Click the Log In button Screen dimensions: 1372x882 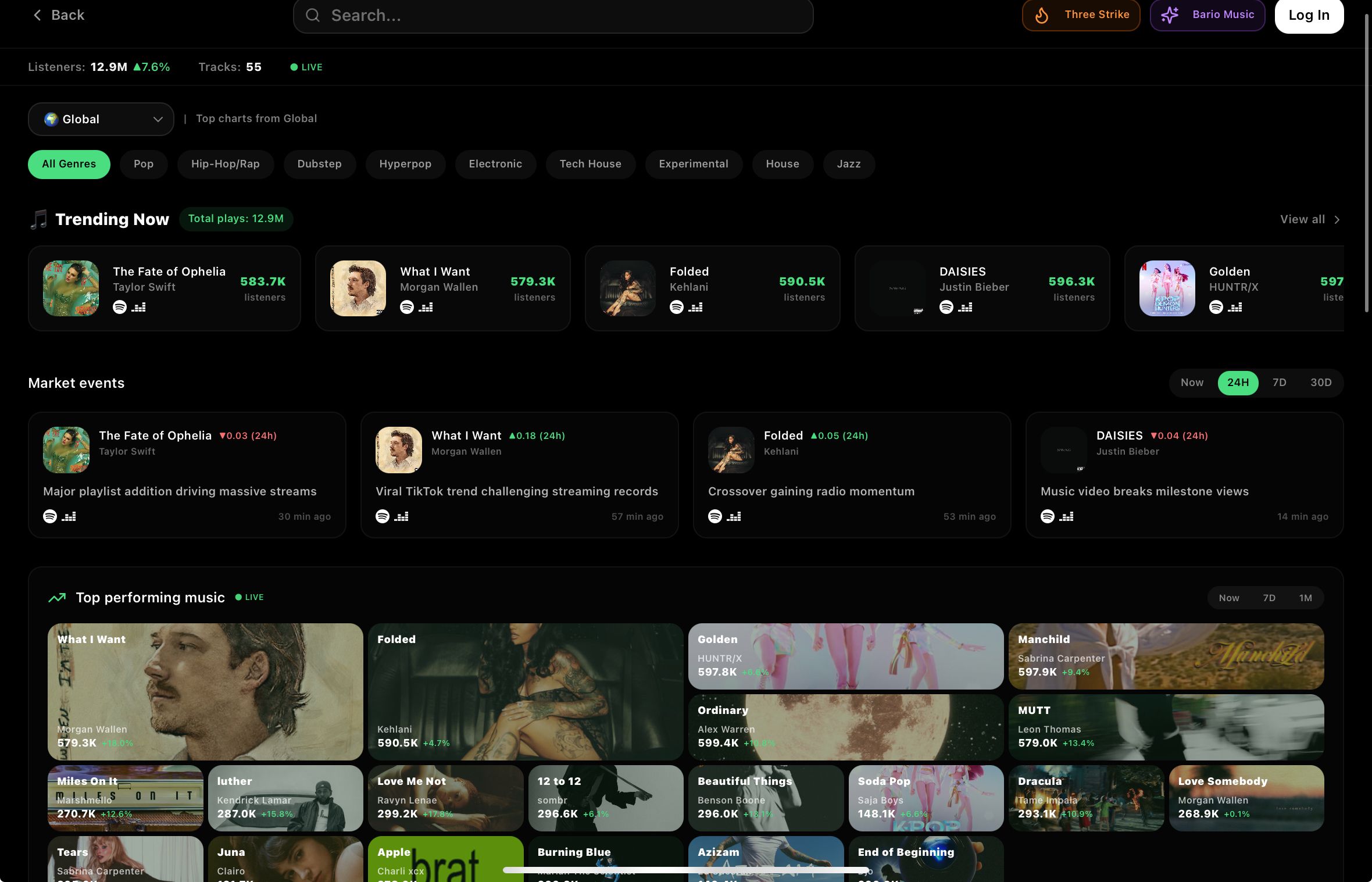(1309, 16)
